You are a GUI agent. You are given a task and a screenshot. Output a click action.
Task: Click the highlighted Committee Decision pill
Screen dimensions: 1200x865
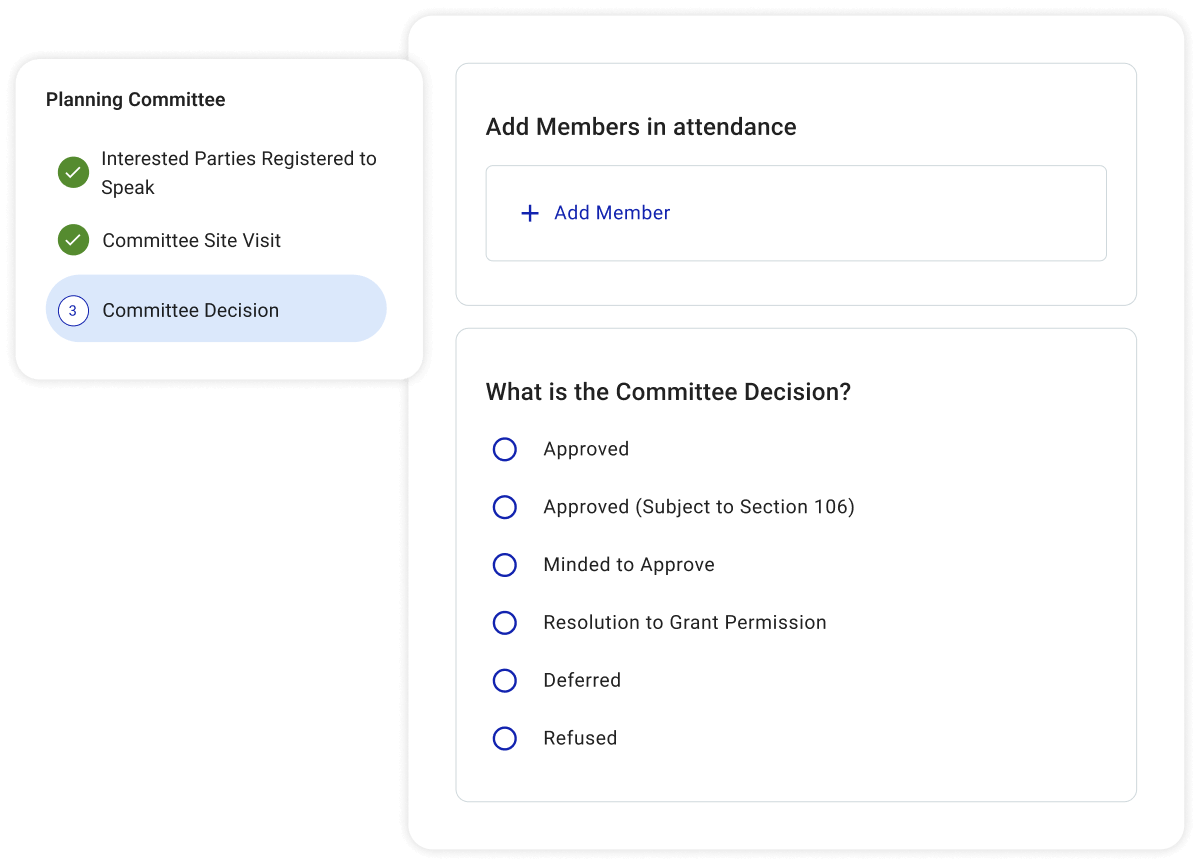(x=216, y=309)
